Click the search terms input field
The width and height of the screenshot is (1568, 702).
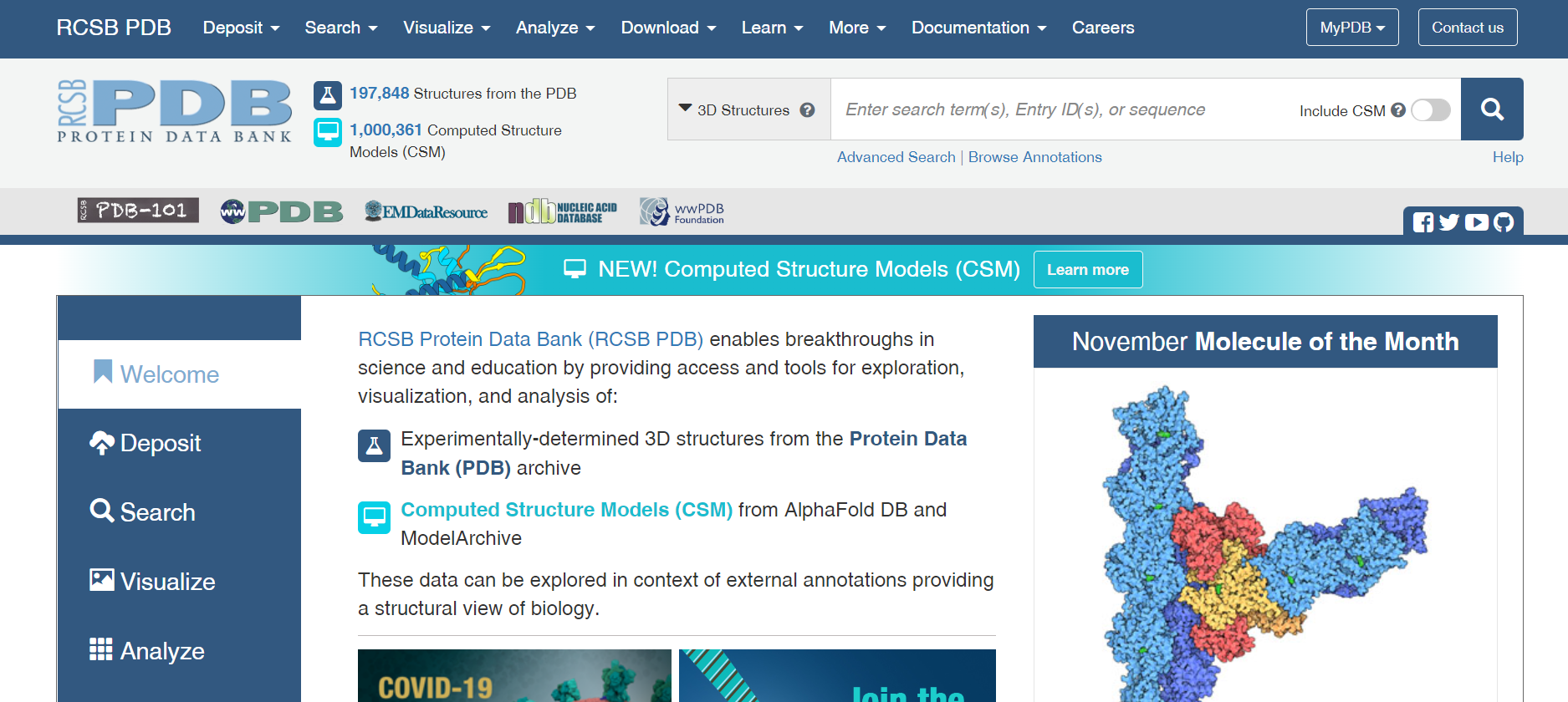click(x=1062, y=109)
